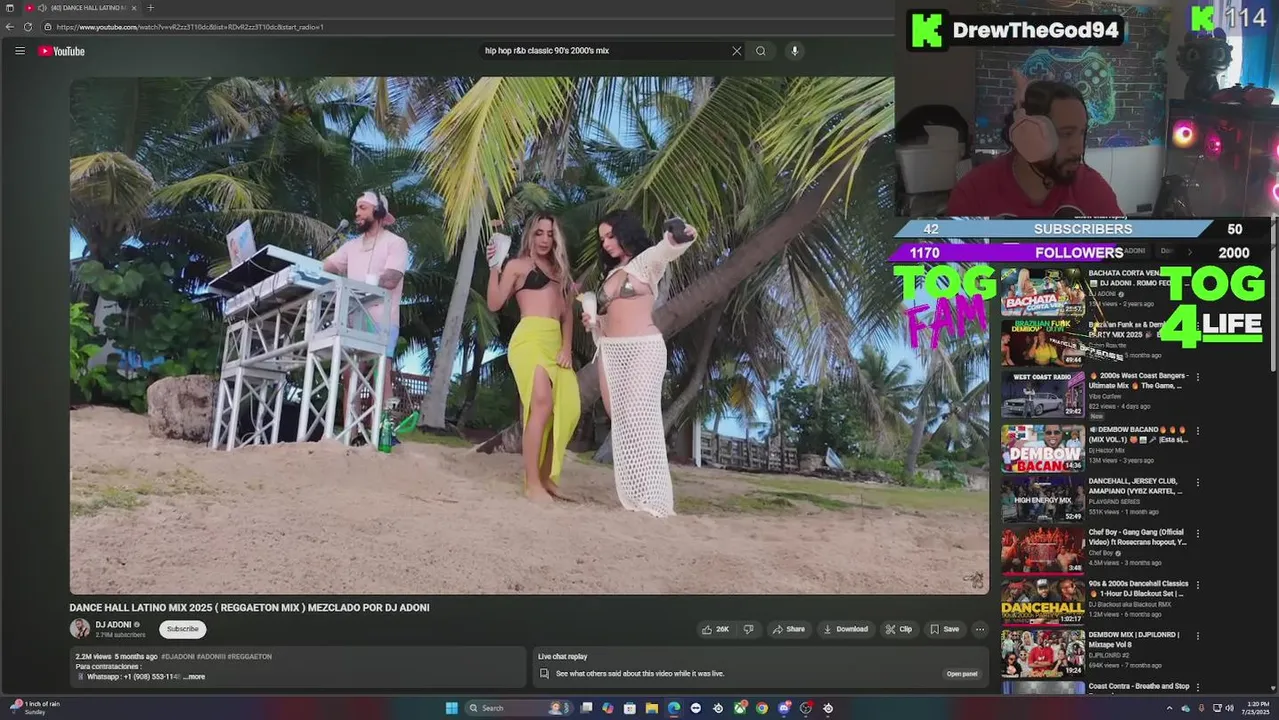Viewport: 1279px width, 720px height.
Task: Open the DJ ADONI channel name link
Action: click(x=113, y=624)
